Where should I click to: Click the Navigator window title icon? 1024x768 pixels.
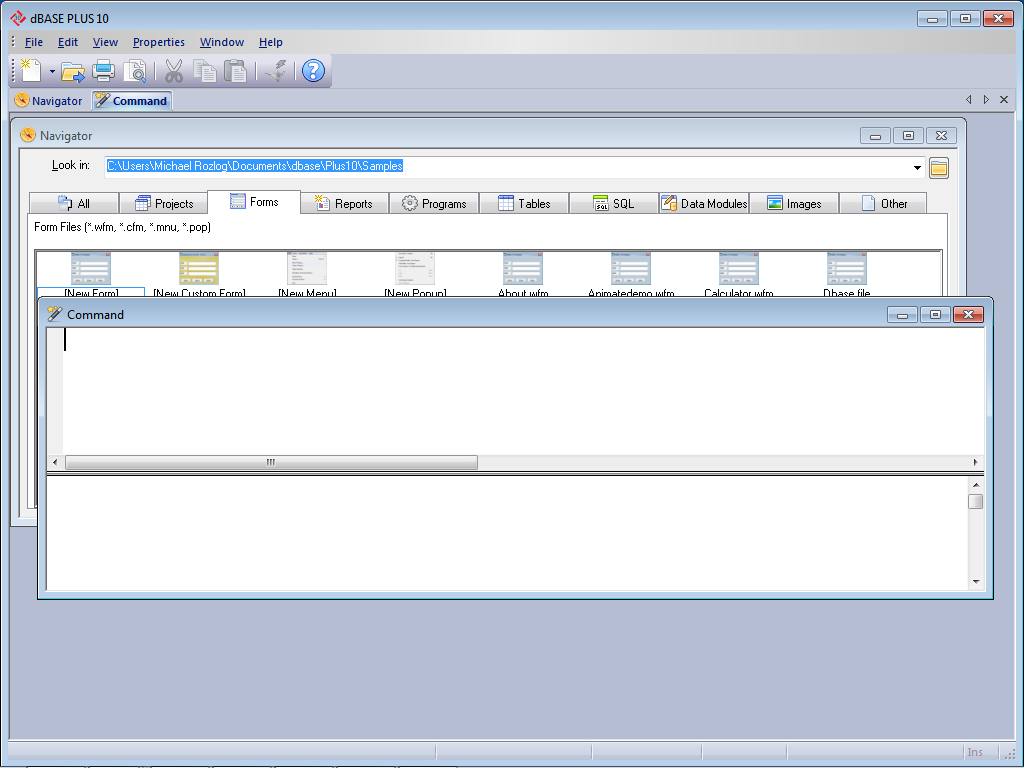coord(28,135)
